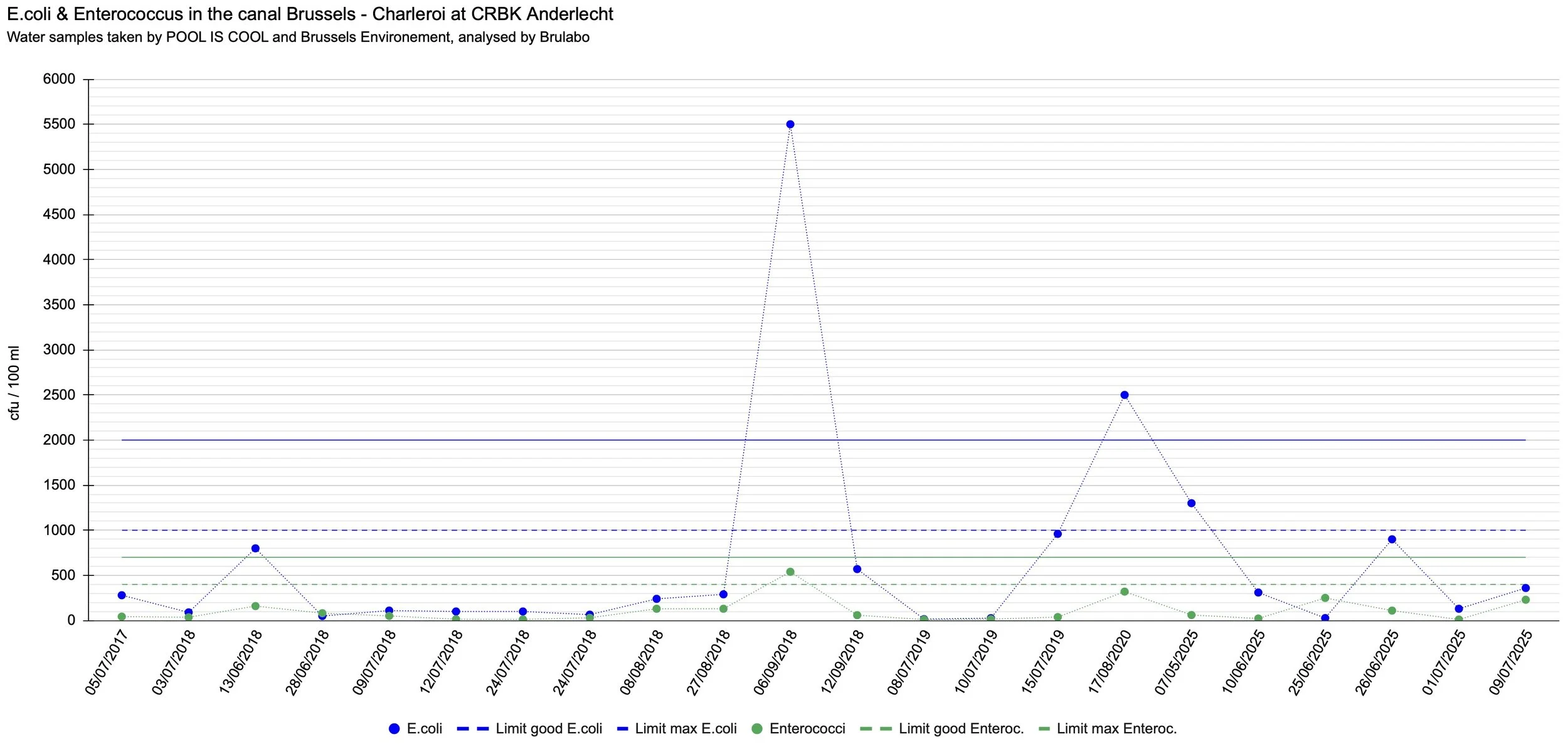Click the x-axis date label 08/07/2019
Screen dimensions: 1568x744
908,662
